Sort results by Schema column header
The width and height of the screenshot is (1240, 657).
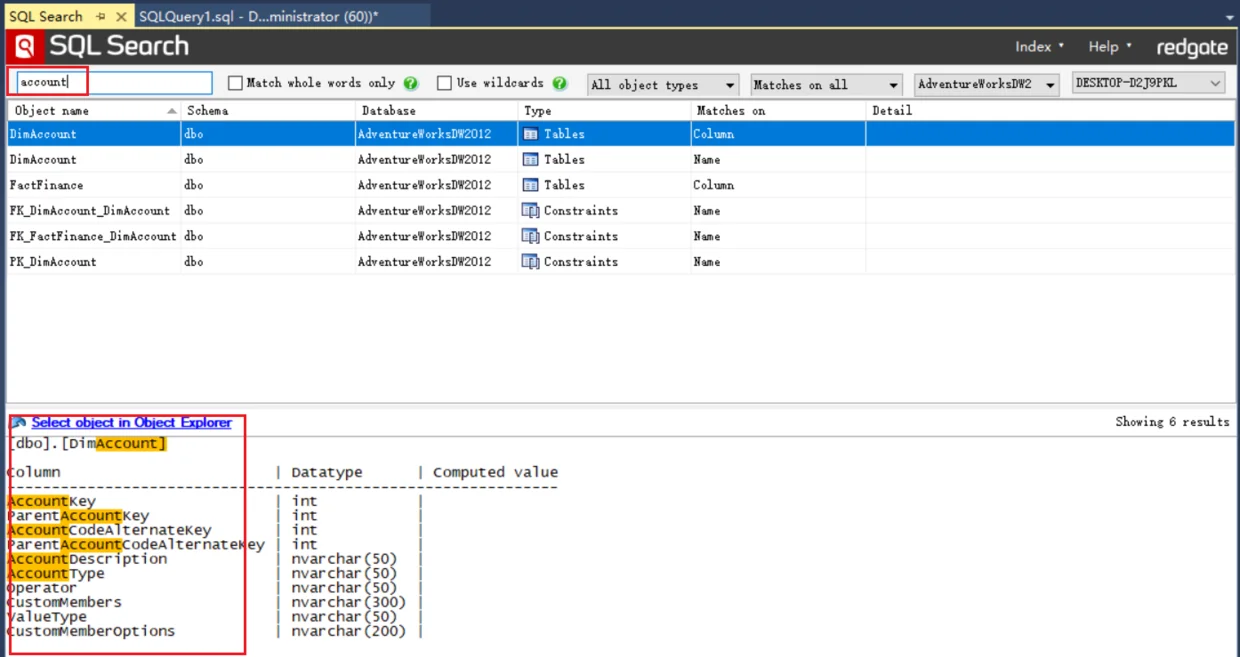[268, 111]
